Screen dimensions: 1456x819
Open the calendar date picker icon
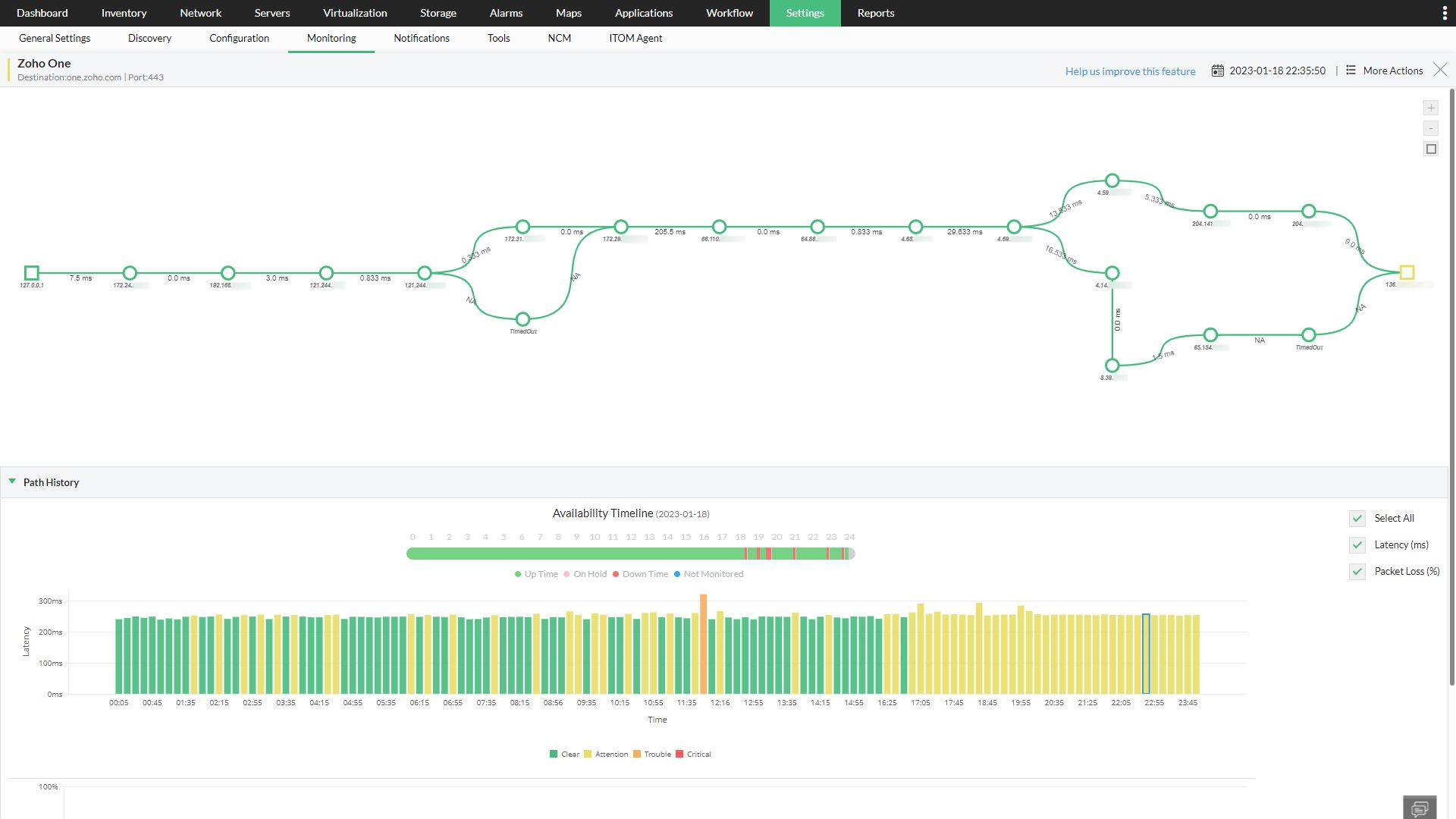coord(1217,71)
